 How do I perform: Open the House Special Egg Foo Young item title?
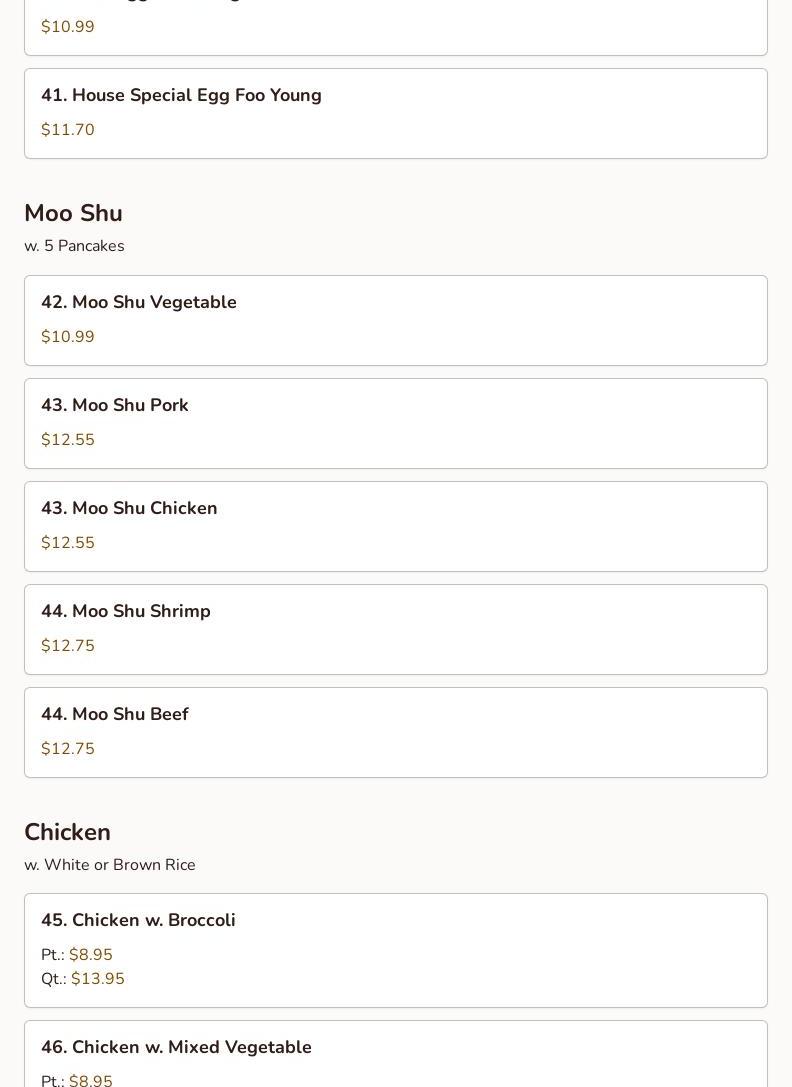click(x=181, y=95)
